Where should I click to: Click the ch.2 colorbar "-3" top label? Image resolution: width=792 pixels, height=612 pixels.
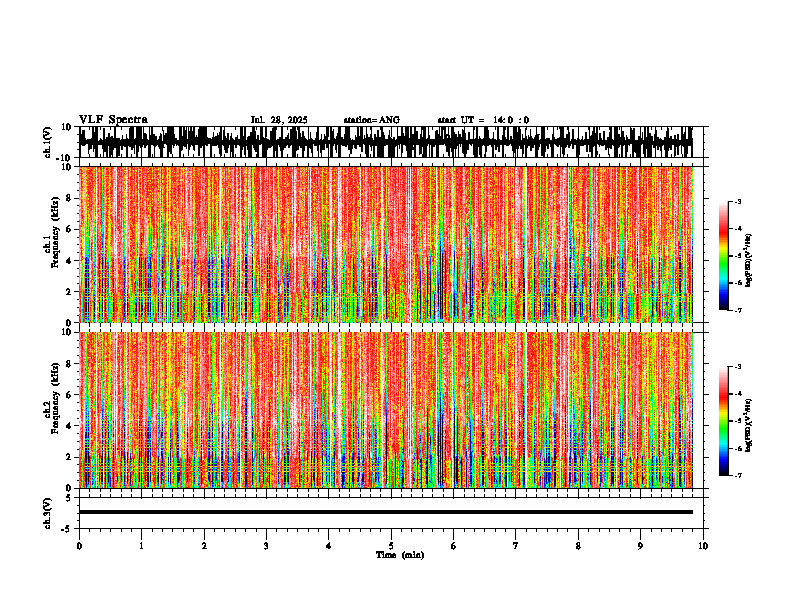click(x=738, y=367)
